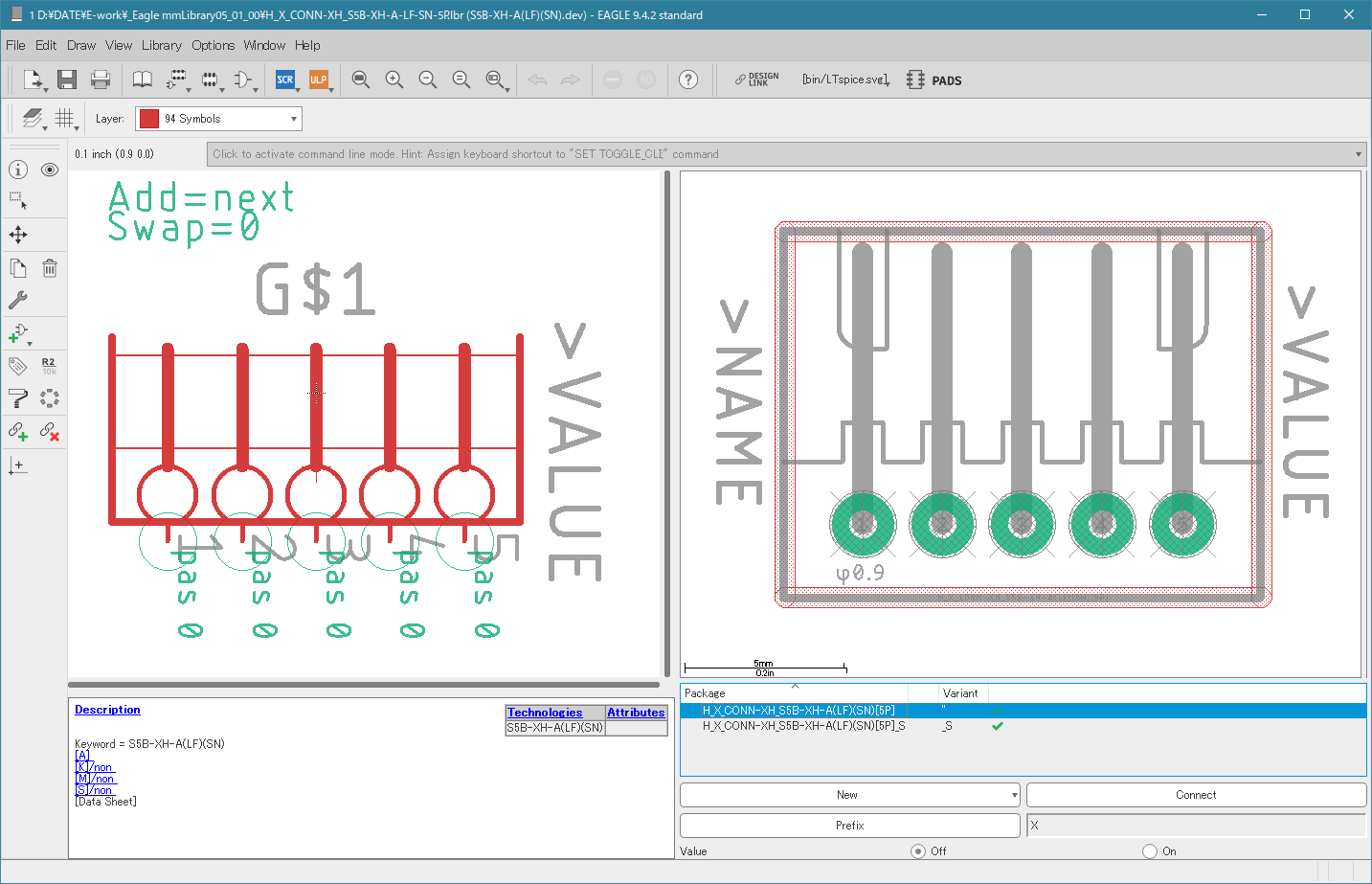Select the Move tool in sidebar
This screenshot has width=1372, height=884.
18,235
